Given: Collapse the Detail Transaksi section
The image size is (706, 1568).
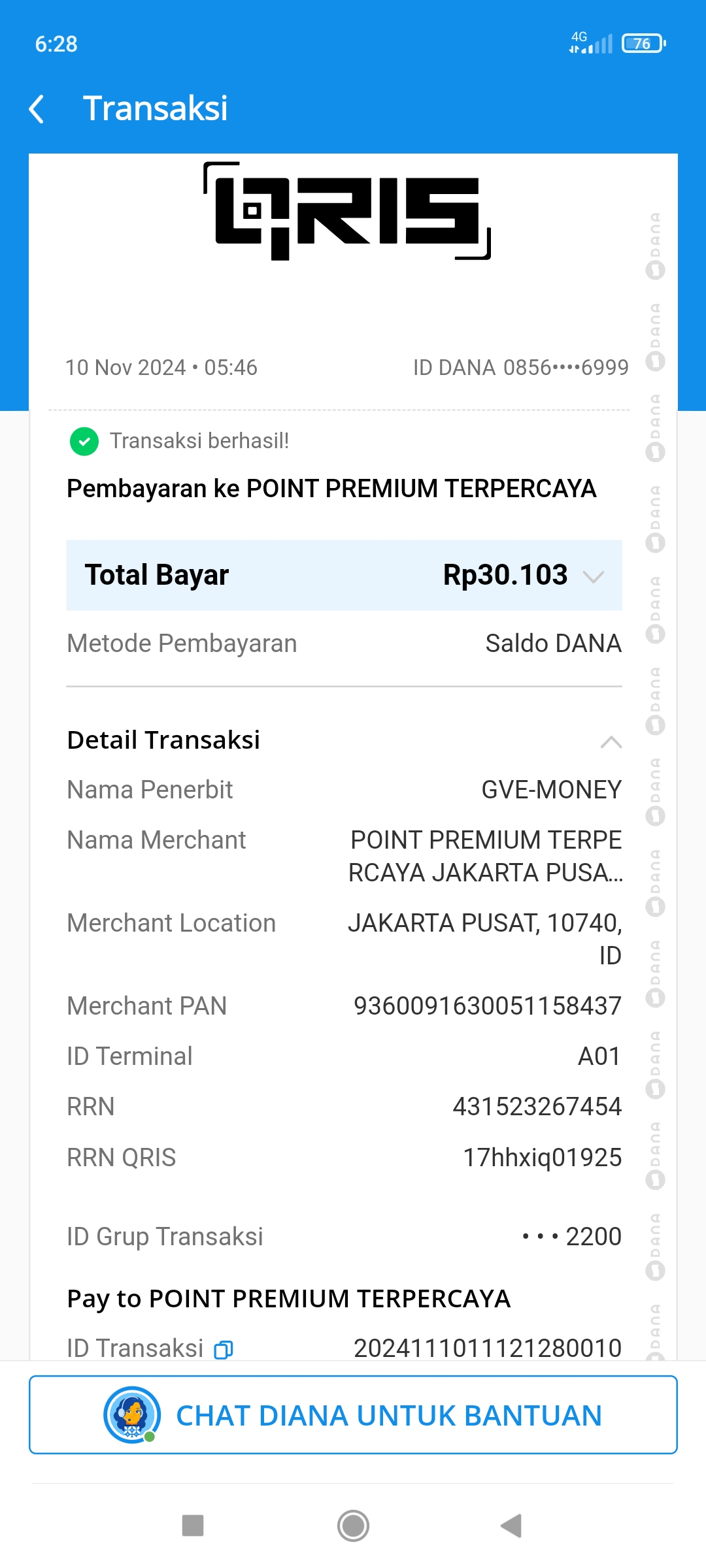Looking at the screenshot, I should [x=611, y=742].
